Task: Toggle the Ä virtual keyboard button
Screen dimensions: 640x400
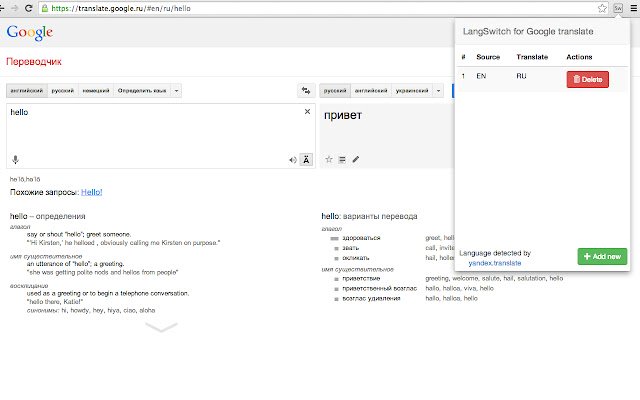Action: pyautogui.click(x=306, y=160)
